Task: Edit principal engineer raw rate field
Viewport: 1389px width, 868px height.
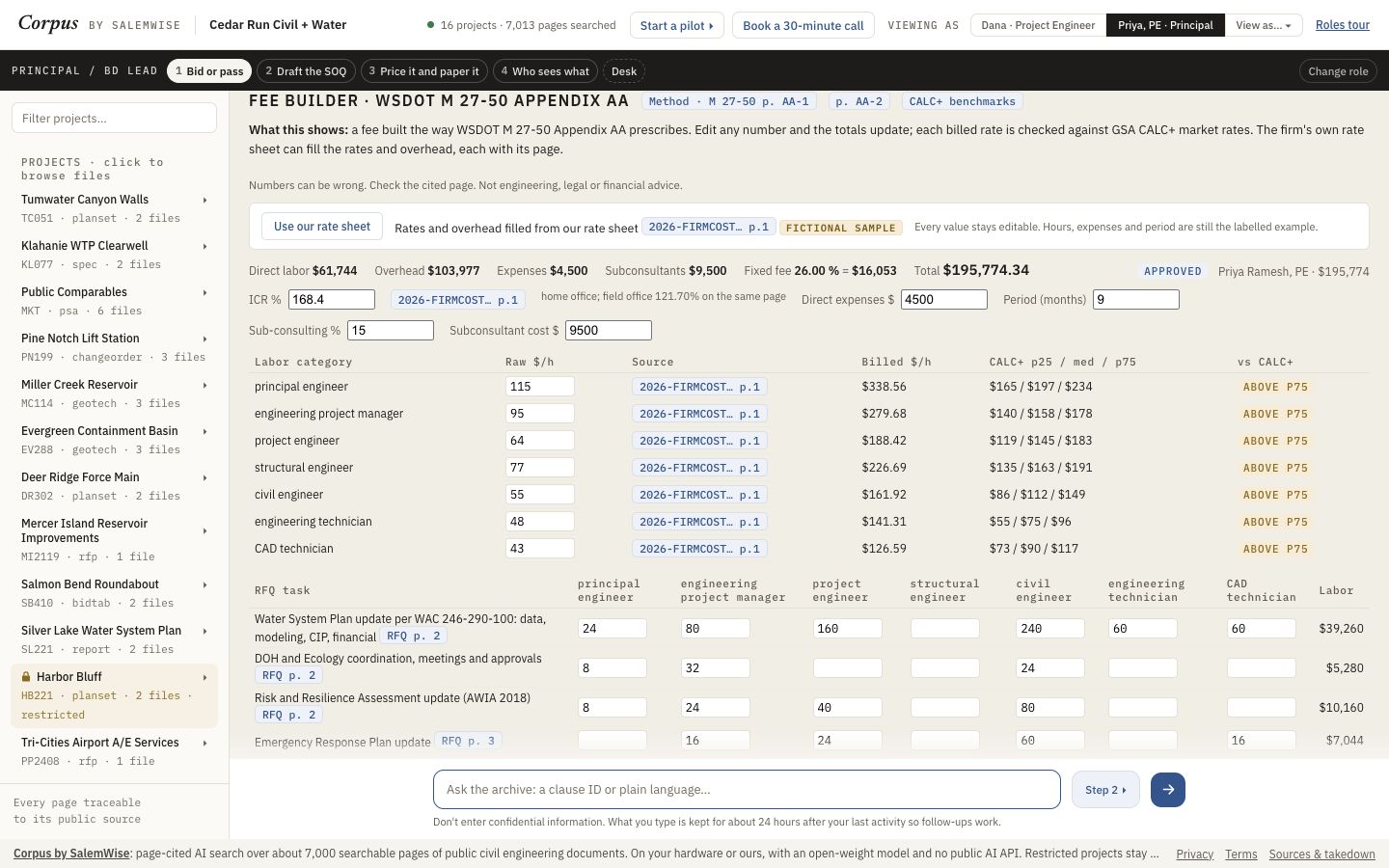Action: (539, 387)
